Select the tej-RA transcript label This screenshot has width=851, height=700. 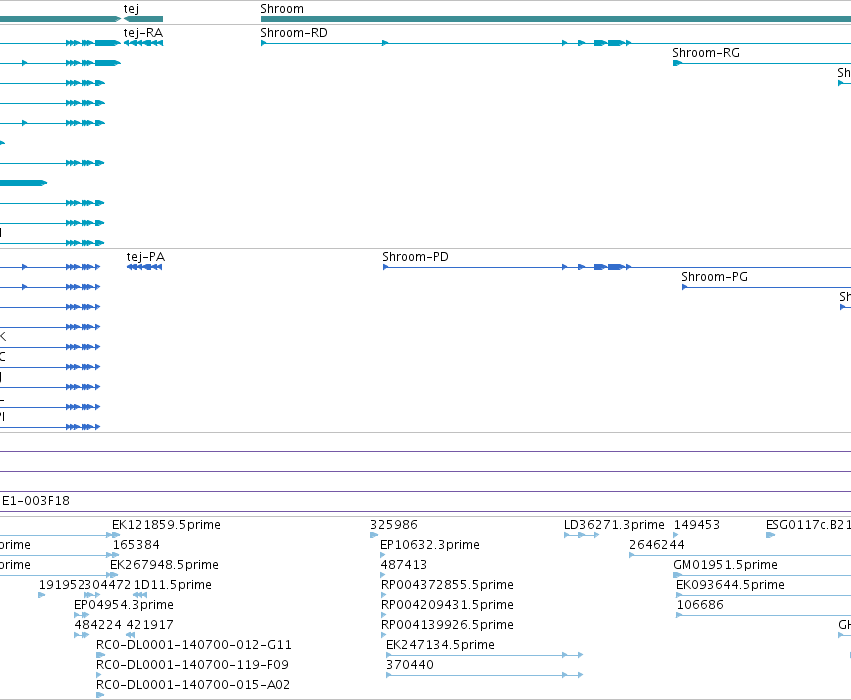(x=143, y=33)
